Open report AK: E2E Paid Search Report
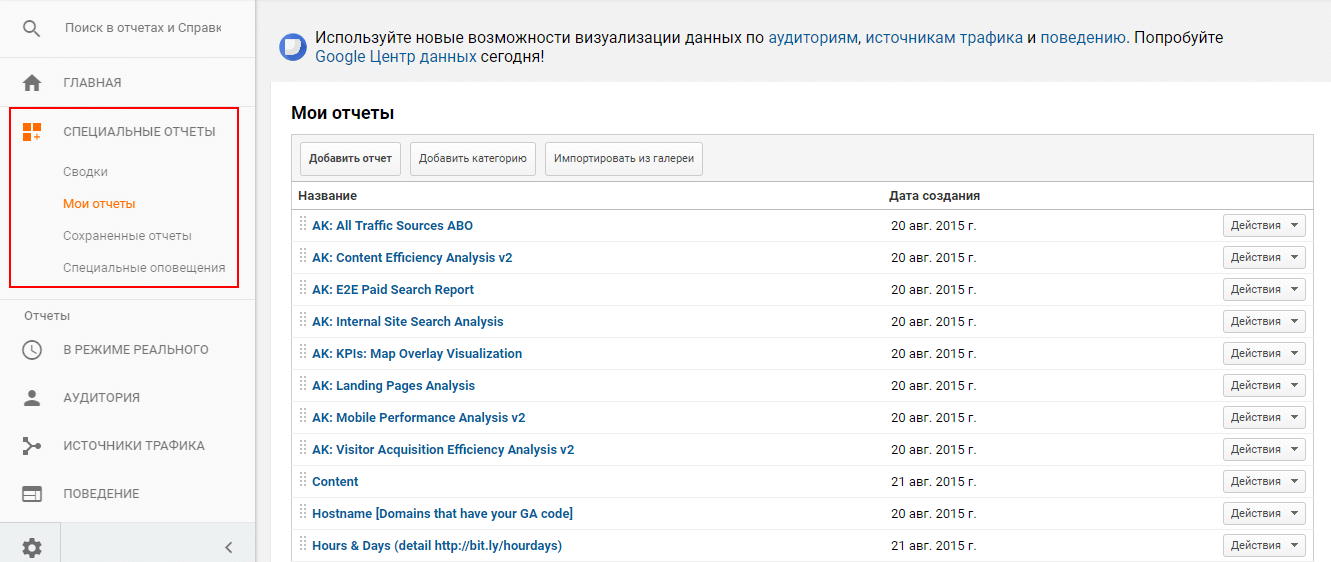 (x=393, y=290)
